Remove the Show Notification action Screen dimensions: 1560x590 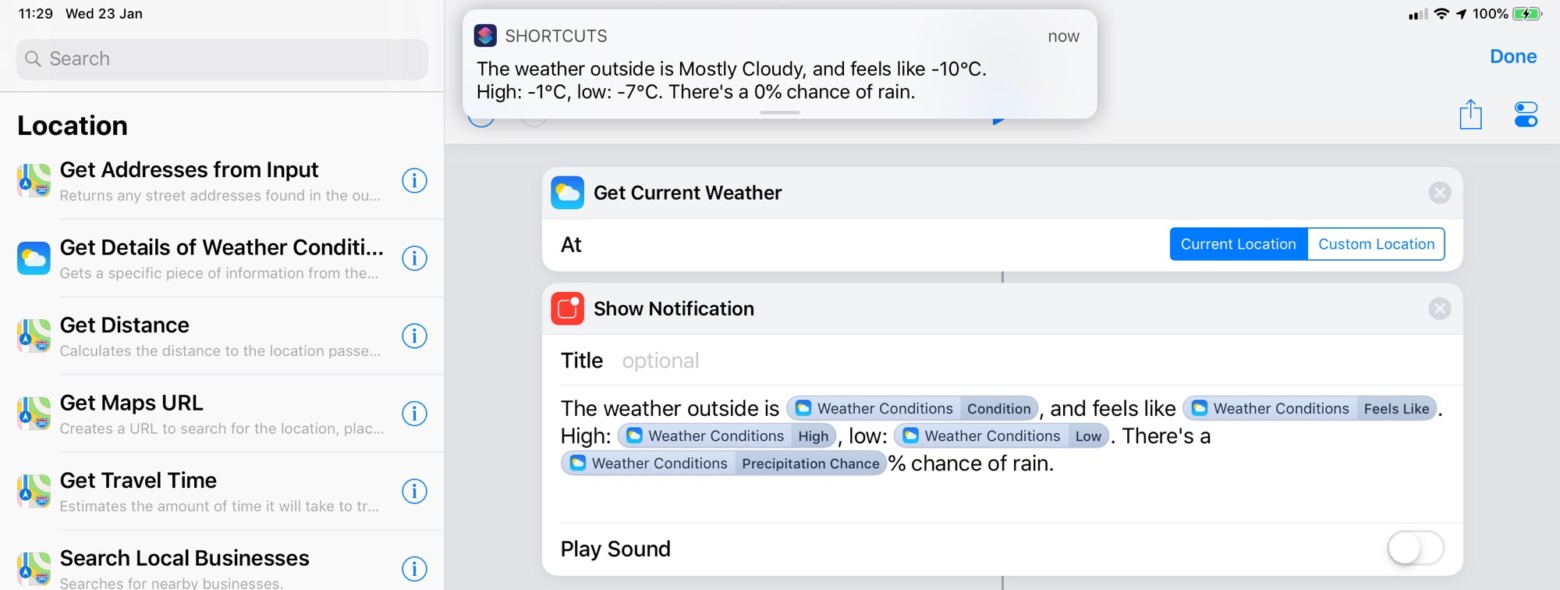pos(1440,308)
